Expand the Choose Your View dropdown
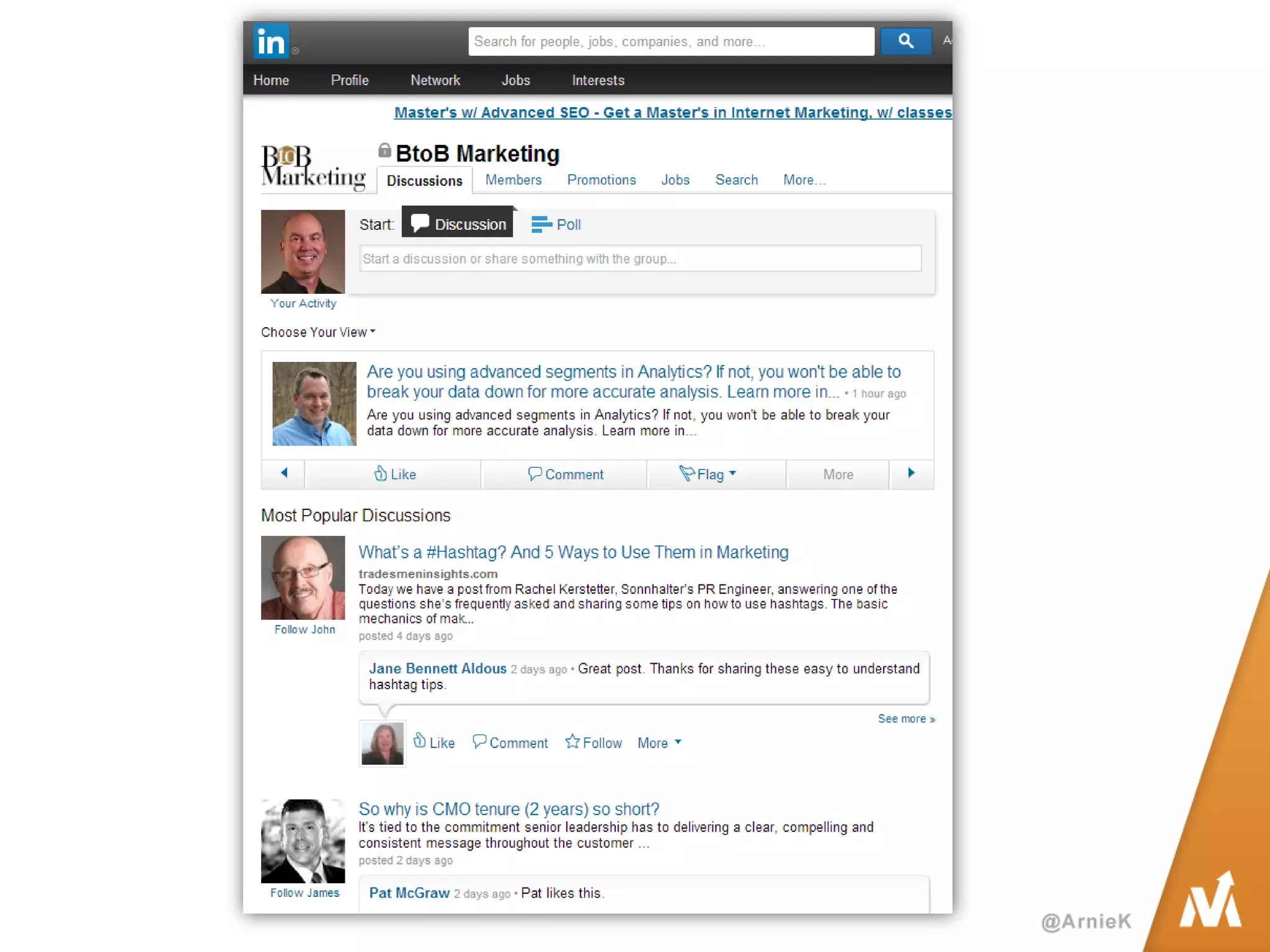The height and width of the screenshot is (952, 1270). click(x=318, y=332)
